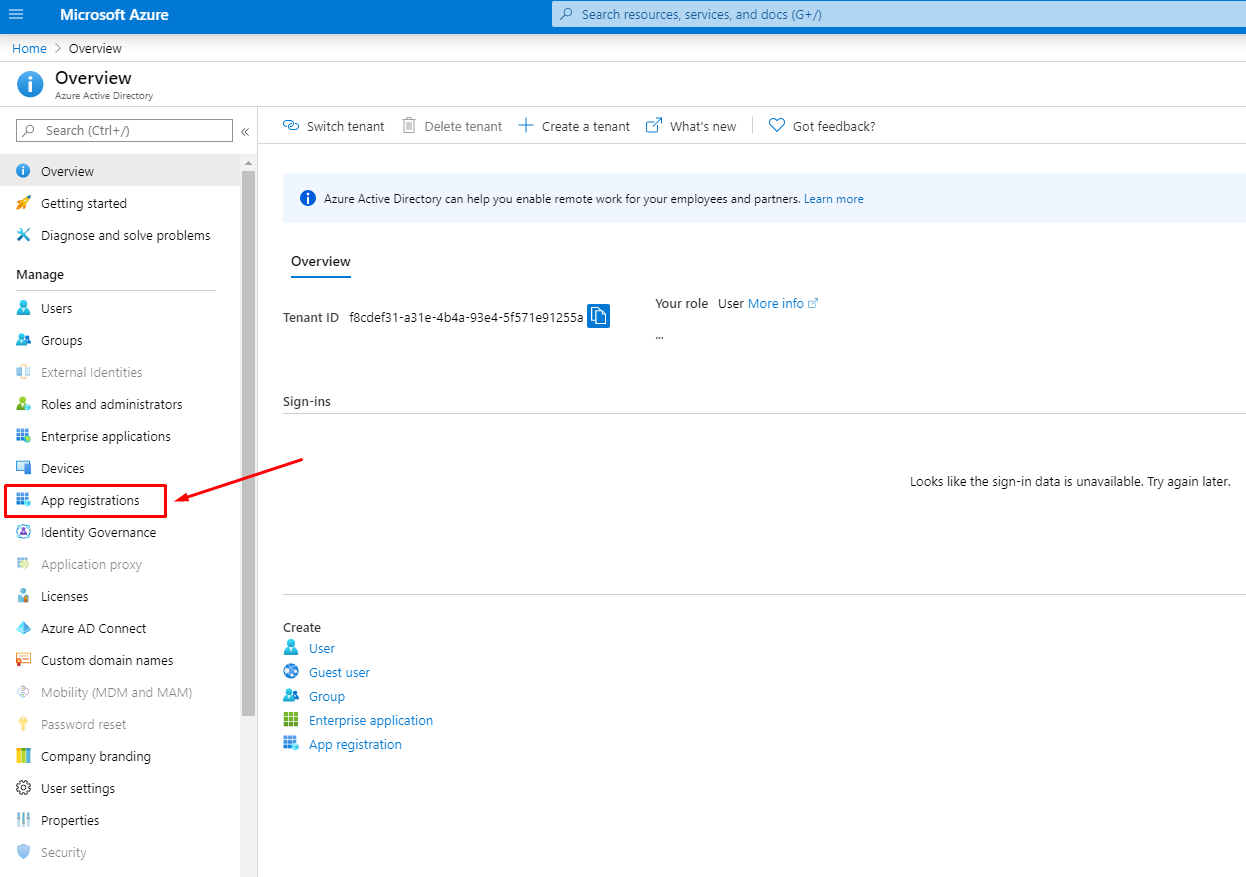Click the Guest user icon under Create
Viewport: 1246px width, 877px height.
pos(291,672)
